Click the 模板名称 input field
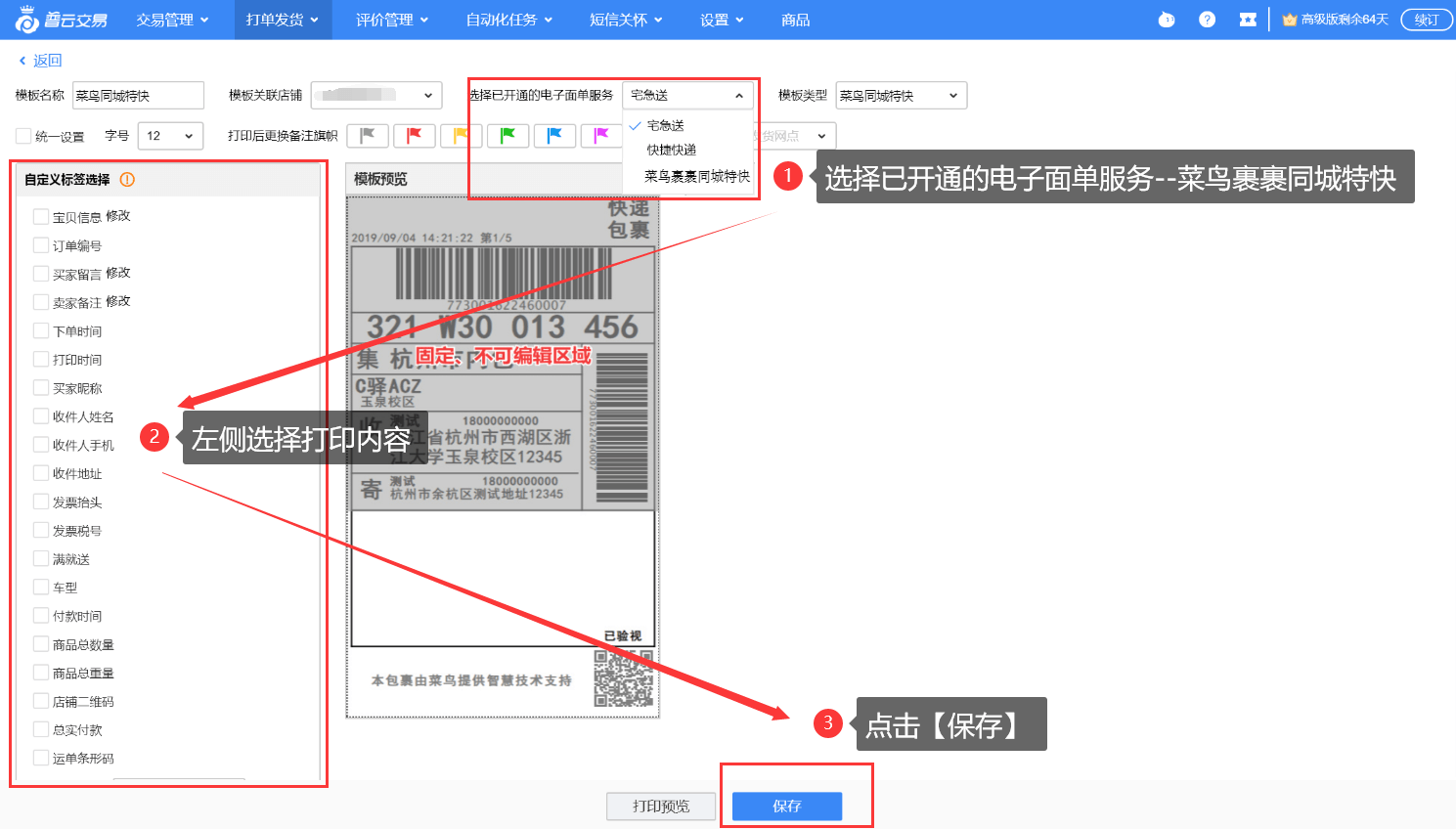Image resolution: width=1456 pixels, height=829 pixels. pos(138,95)
